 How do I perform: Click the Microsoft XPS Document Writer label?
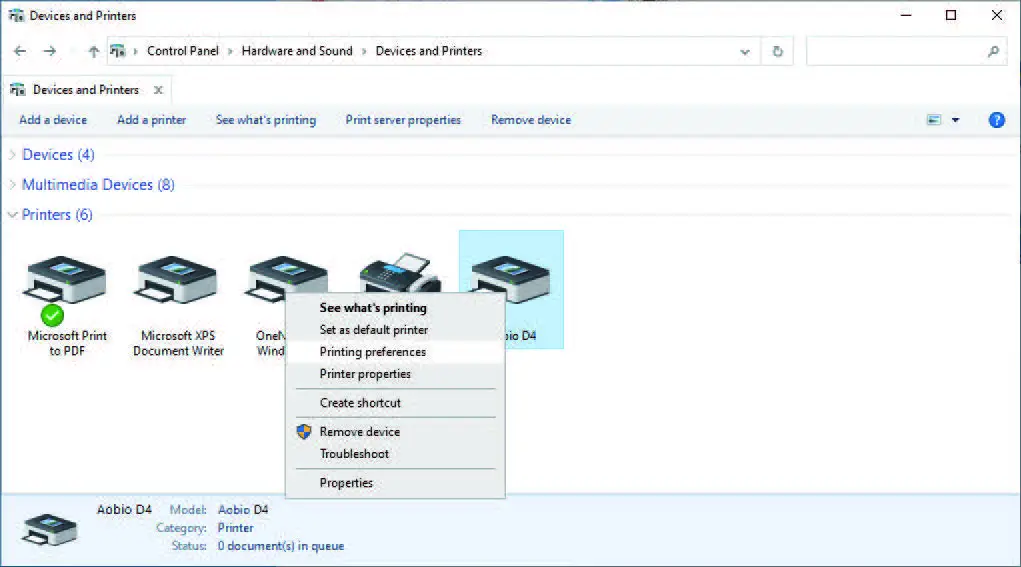(x=178, y=343)
